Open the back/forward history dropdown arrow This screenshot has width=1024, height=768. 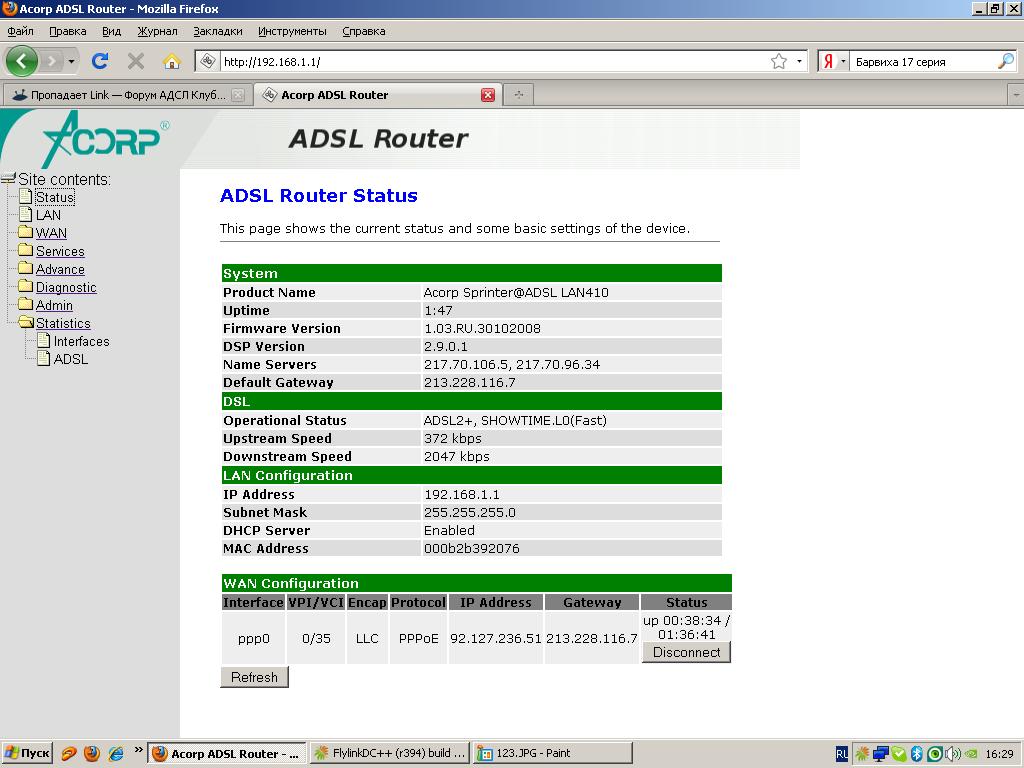71,61
